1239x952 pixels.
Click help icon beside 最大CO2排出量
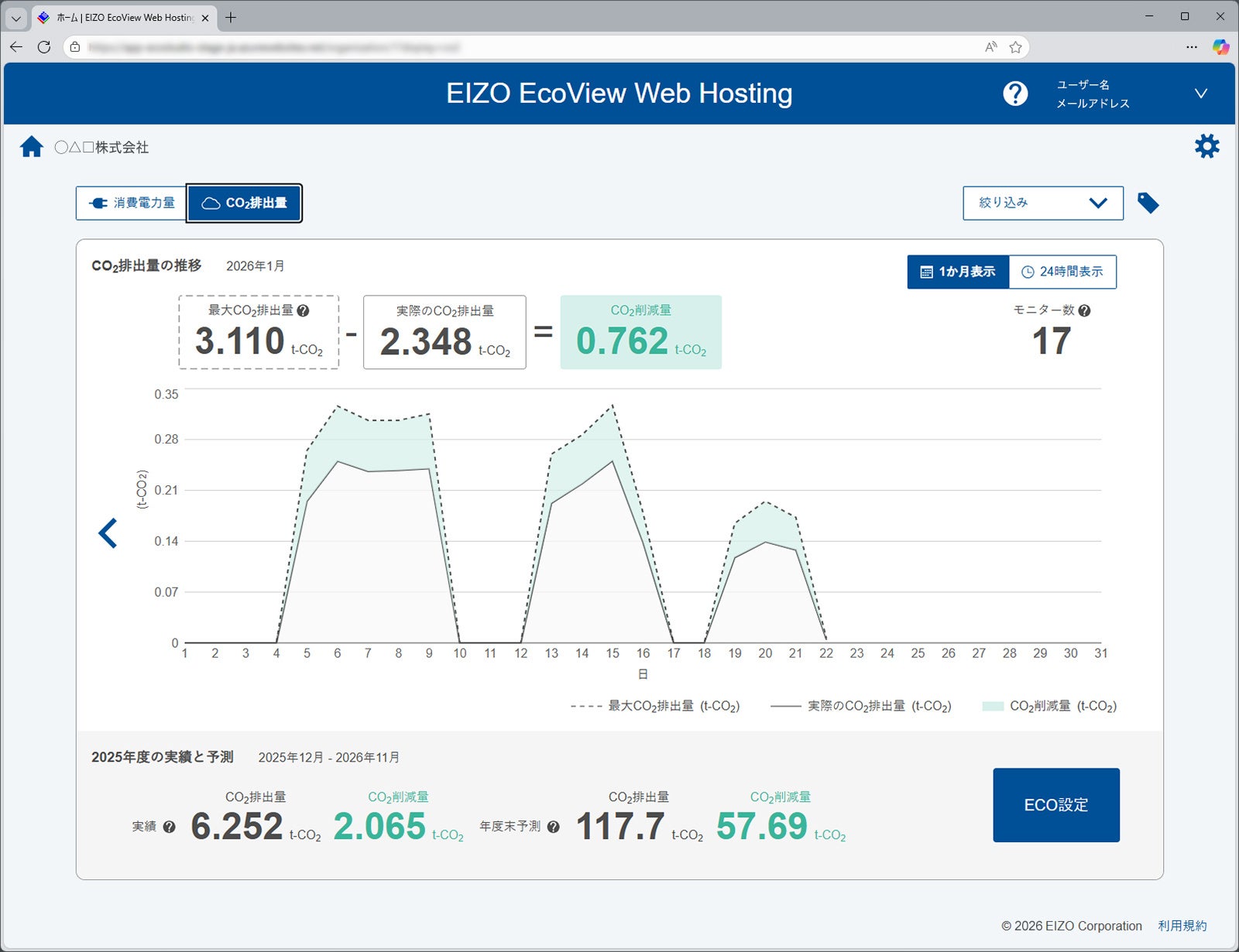(x=304, y=311)
